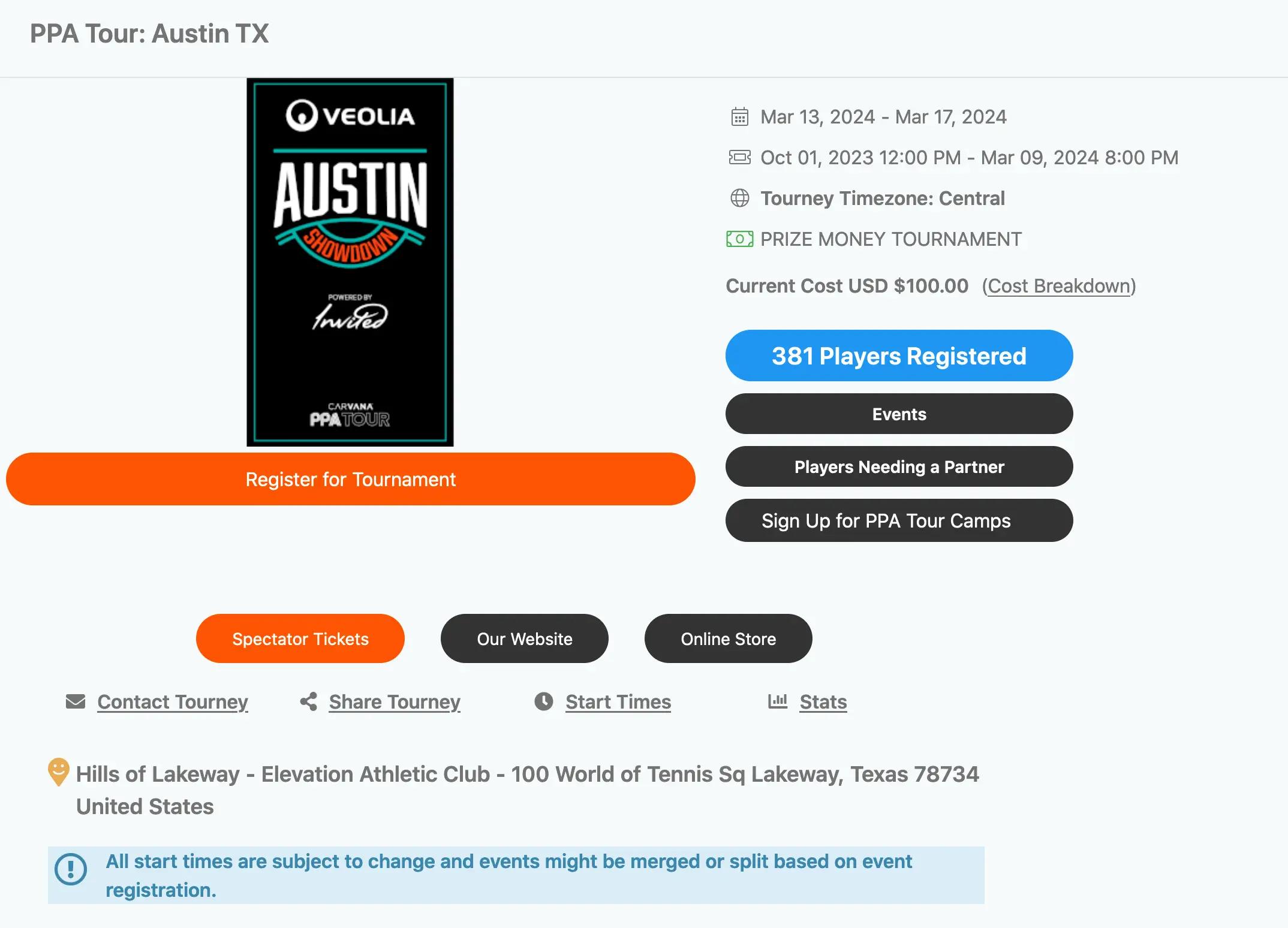Sign Up for PPA Tour Camps
Viewport: 1288px width, 928px height.
tap(899, 520)
